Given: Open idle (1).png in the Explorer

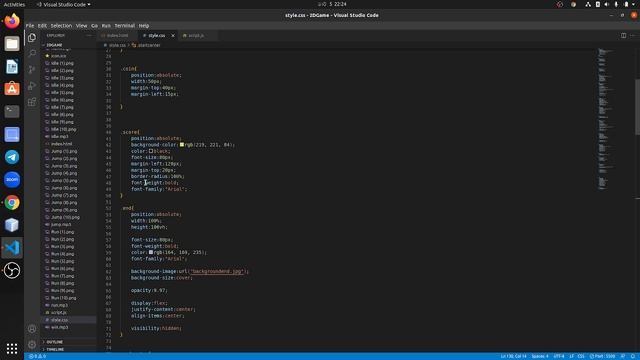Looking at the screenshot, I should coord(62,63).
